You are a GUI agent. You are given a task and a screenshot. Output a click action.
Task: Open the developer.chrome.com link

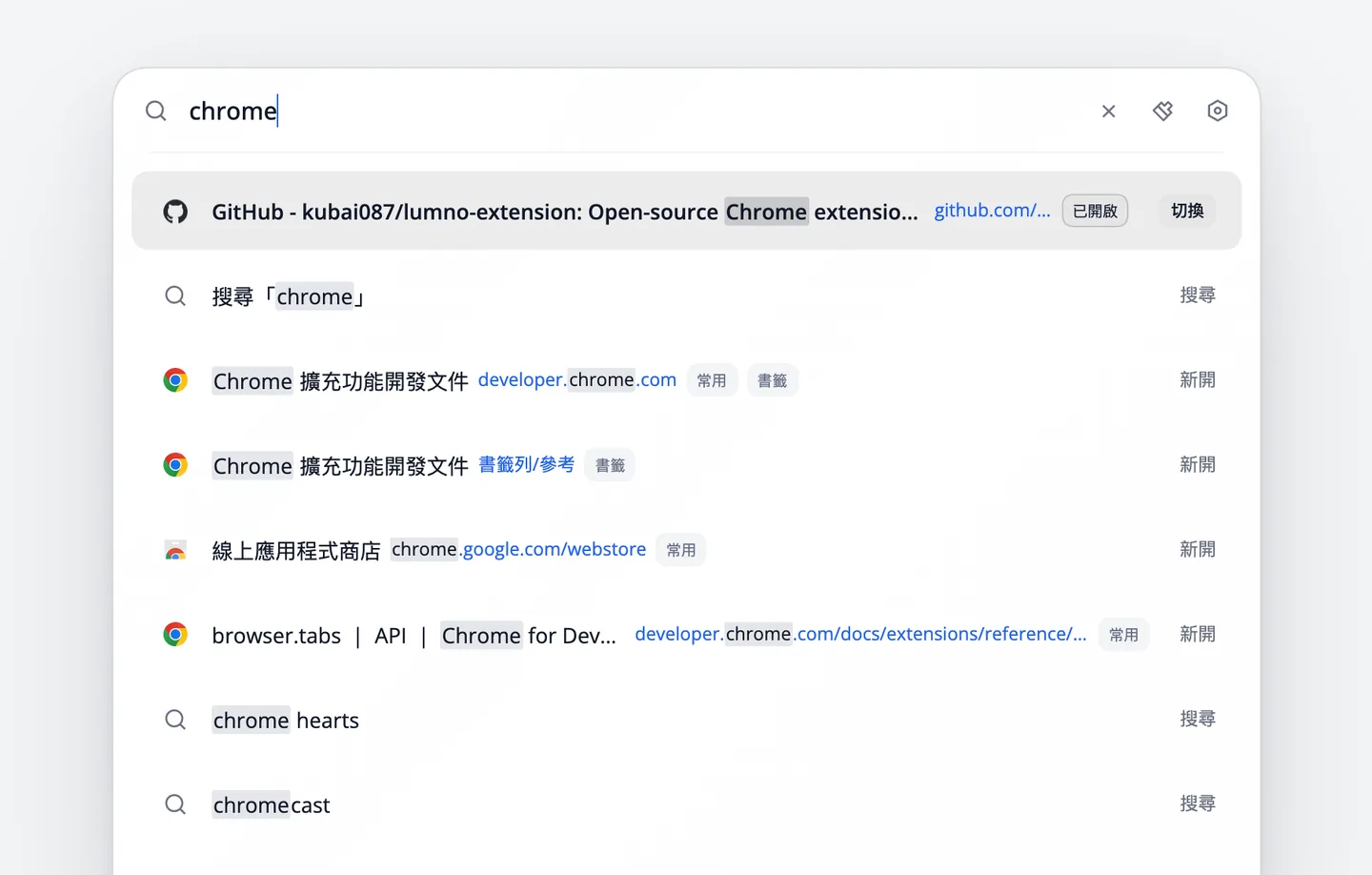tap(577, 380)
